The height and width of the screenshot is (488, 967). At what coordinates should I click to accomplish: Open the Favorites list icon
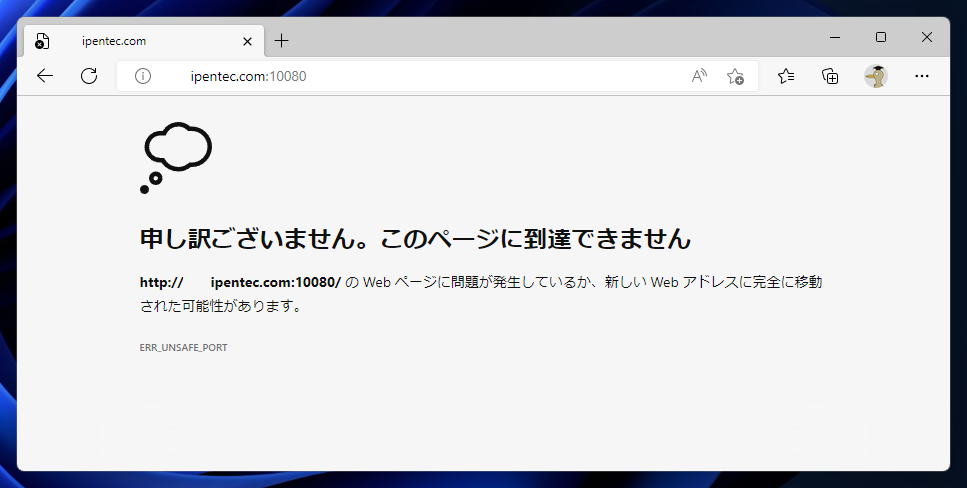(x=786, y=76)
